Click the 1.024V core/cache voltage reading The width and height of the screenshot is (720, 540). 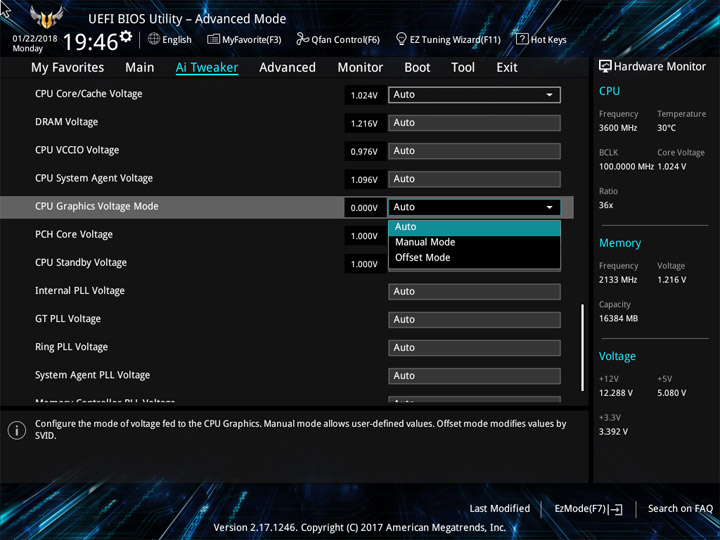[364, 96]
